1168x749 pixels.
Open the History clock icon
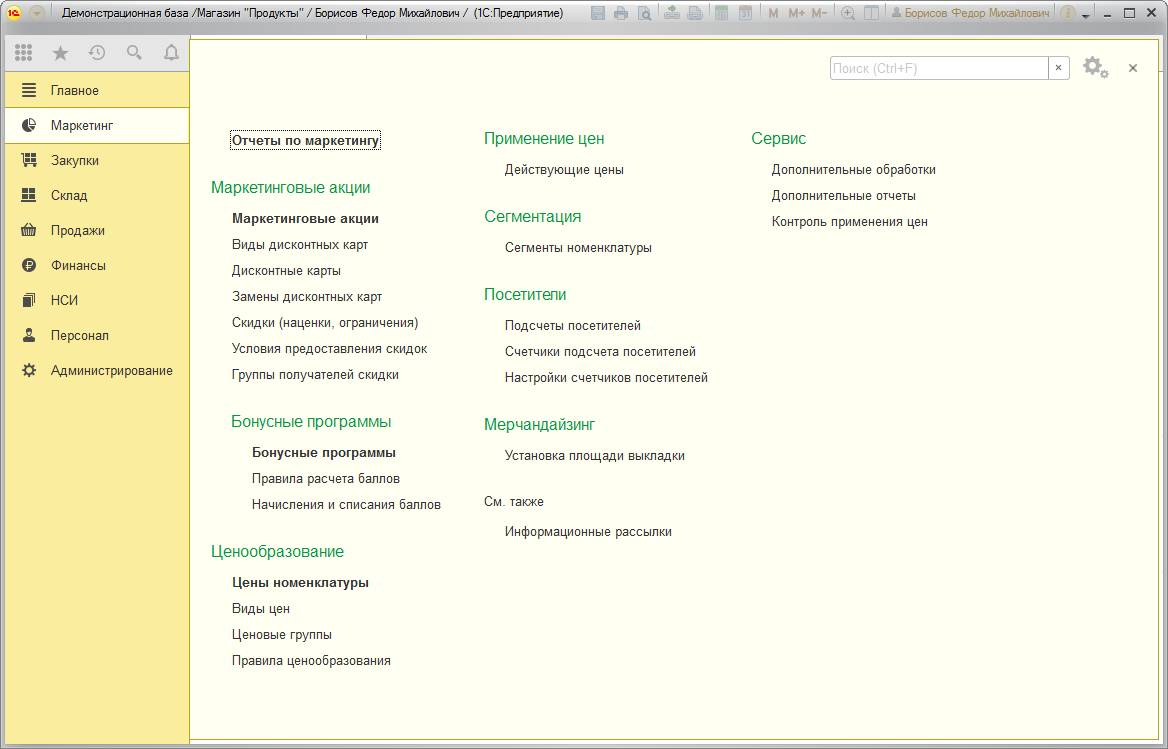tap(97, 52)
